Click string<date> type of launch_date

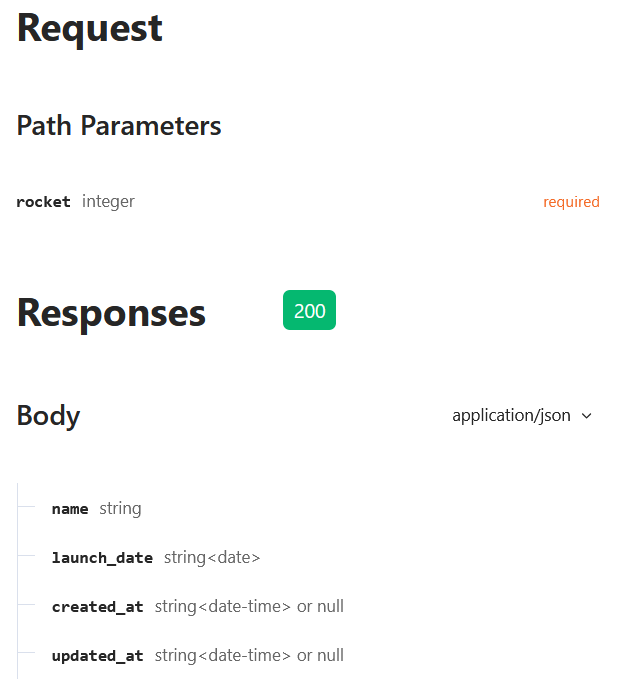[x=212, y=558]
